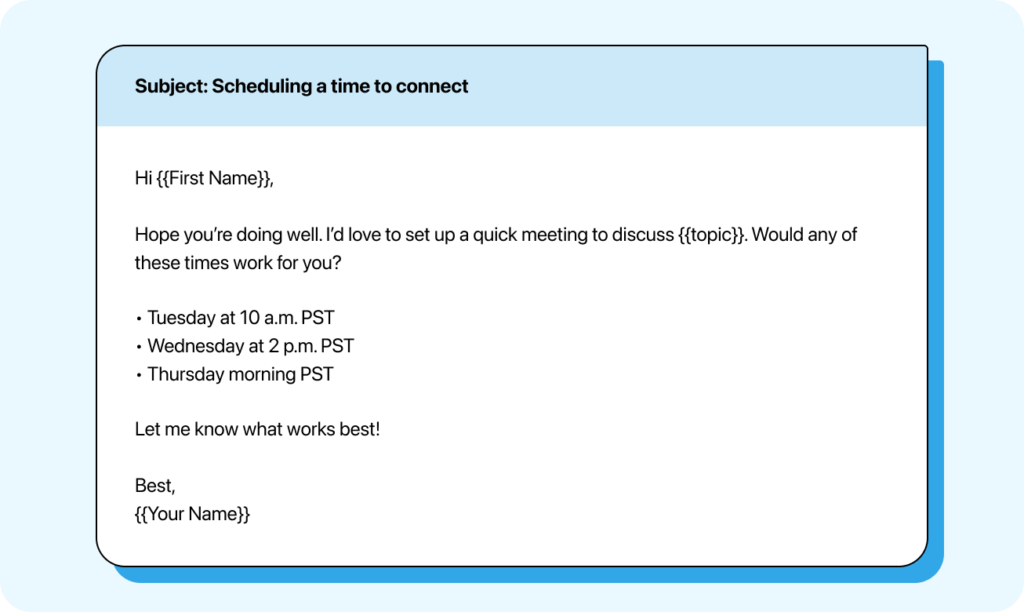Click the 'Best,' sign-off

point(155,486)
